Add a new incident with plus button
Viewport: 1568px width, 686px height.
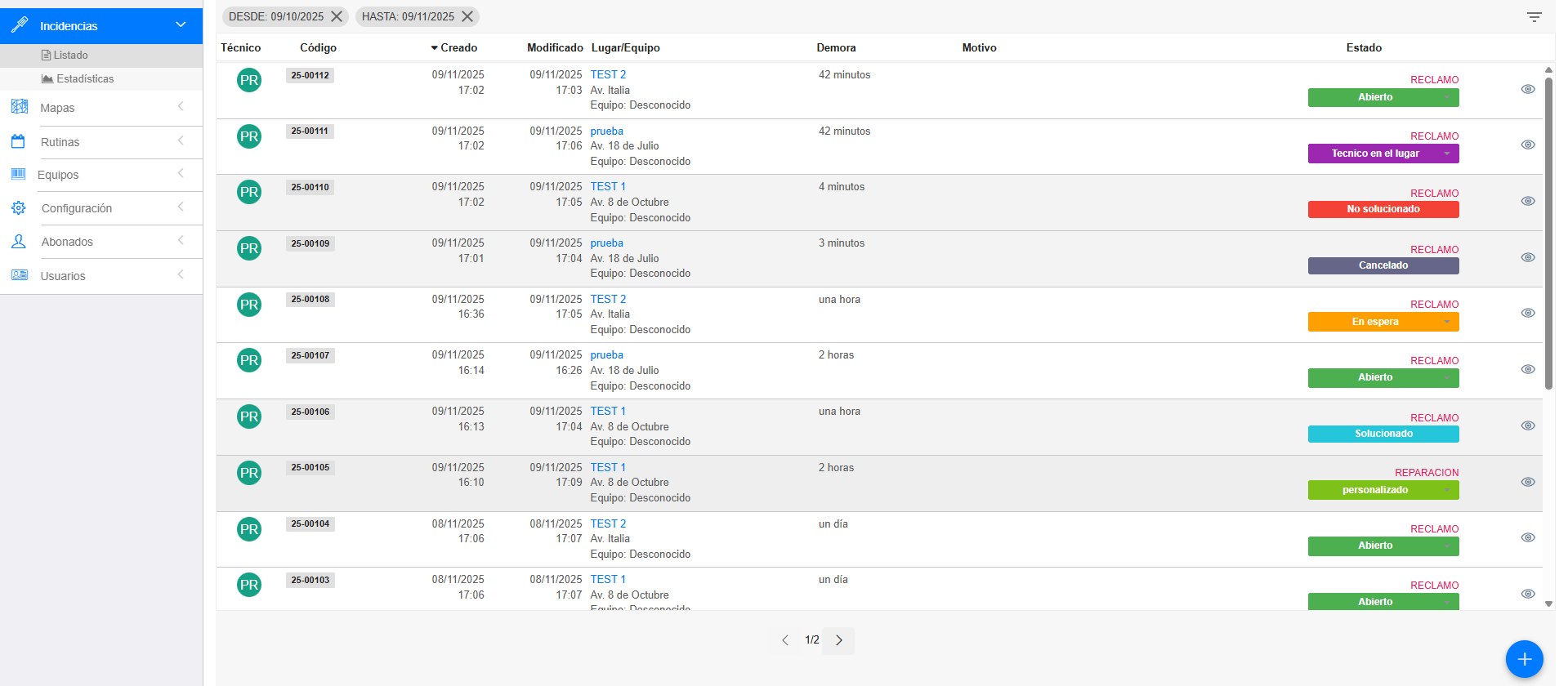(1524, 659)
